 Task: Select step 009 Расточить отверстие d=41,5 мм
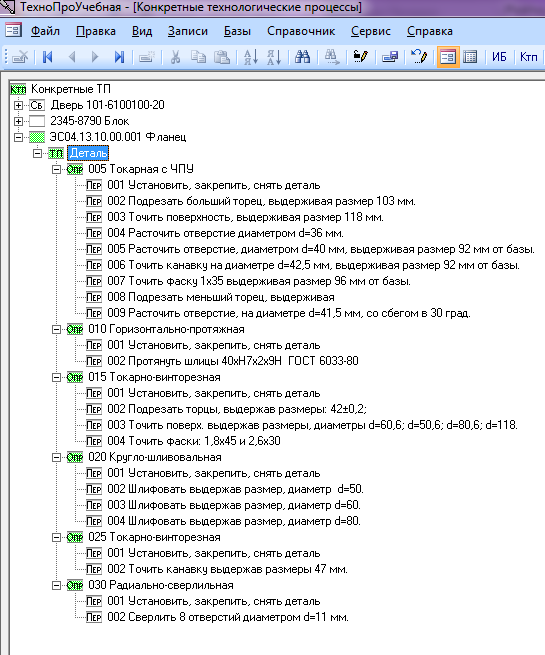click(x=289, y=313)
